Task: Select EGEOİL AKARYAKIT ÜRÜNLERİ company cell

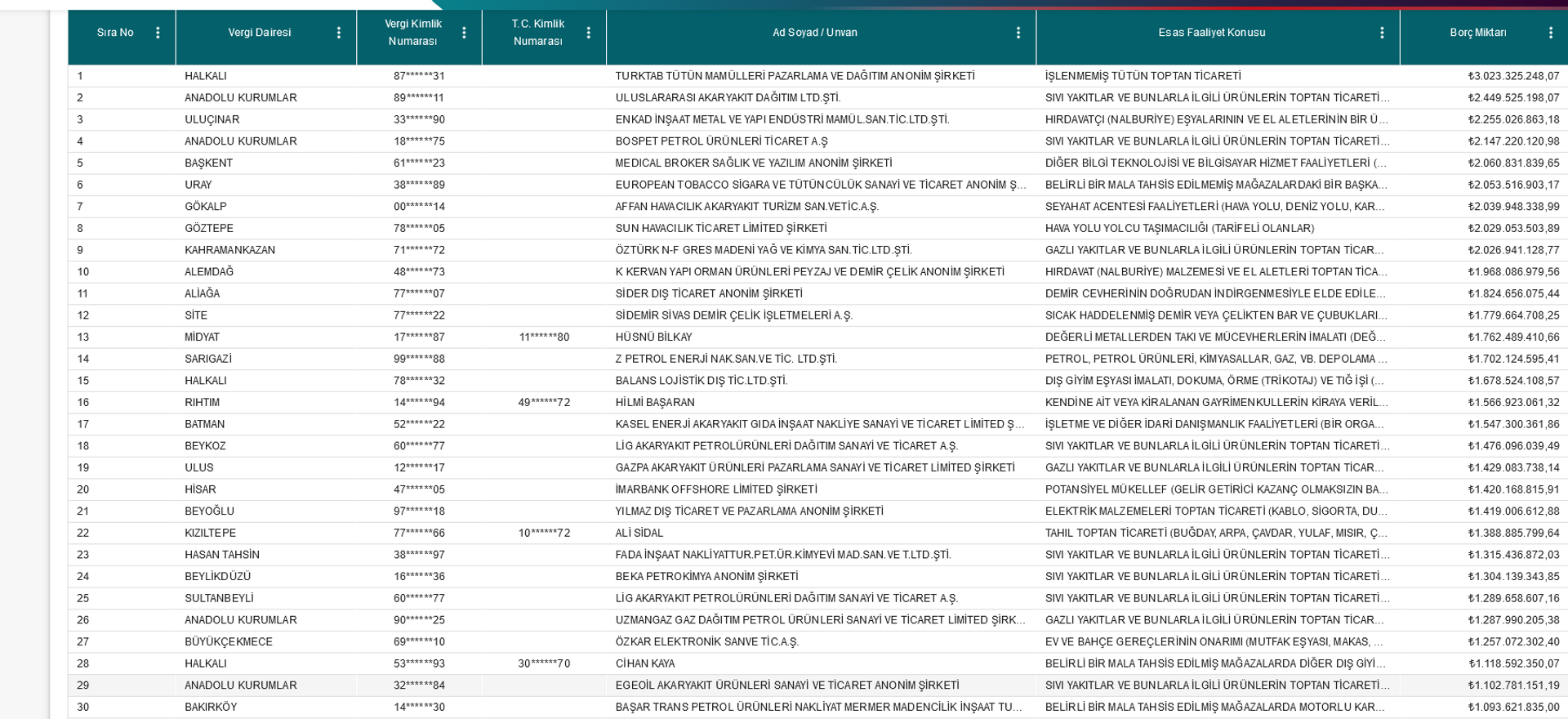Action: tap(821, 686)
